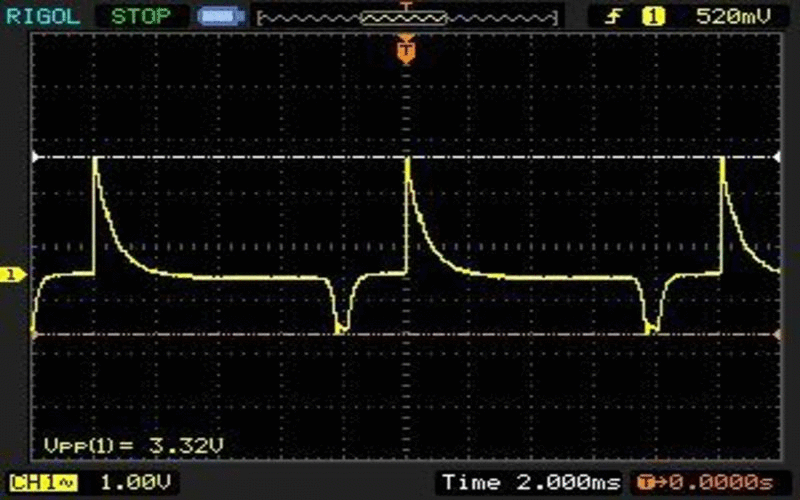The height and width of the screenshot is (500, 800).
Task: Click the blue battery status icon
Action: coord(220,17)
